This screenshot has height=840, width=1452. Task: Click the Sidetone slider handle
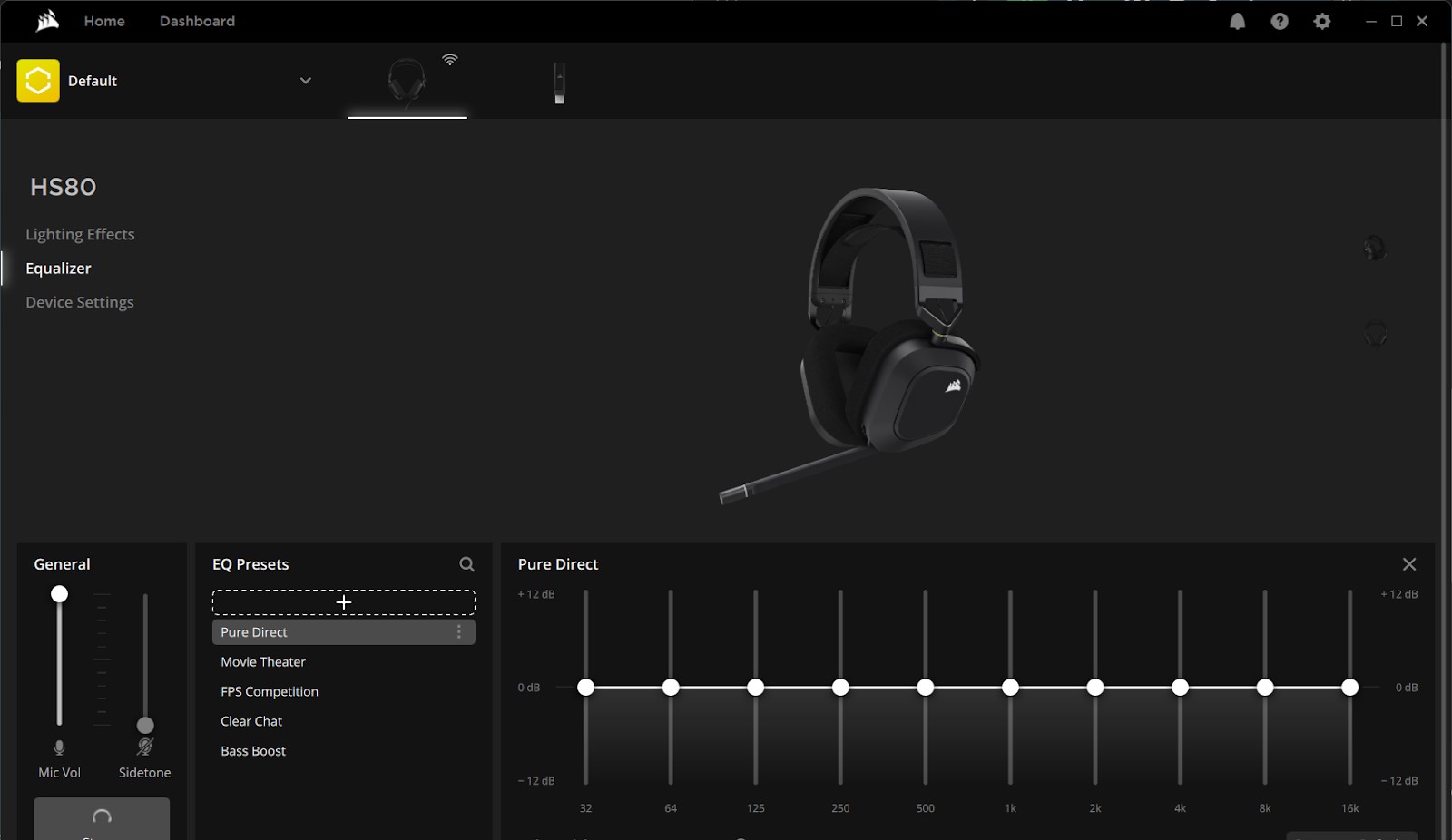pos(145,726)
